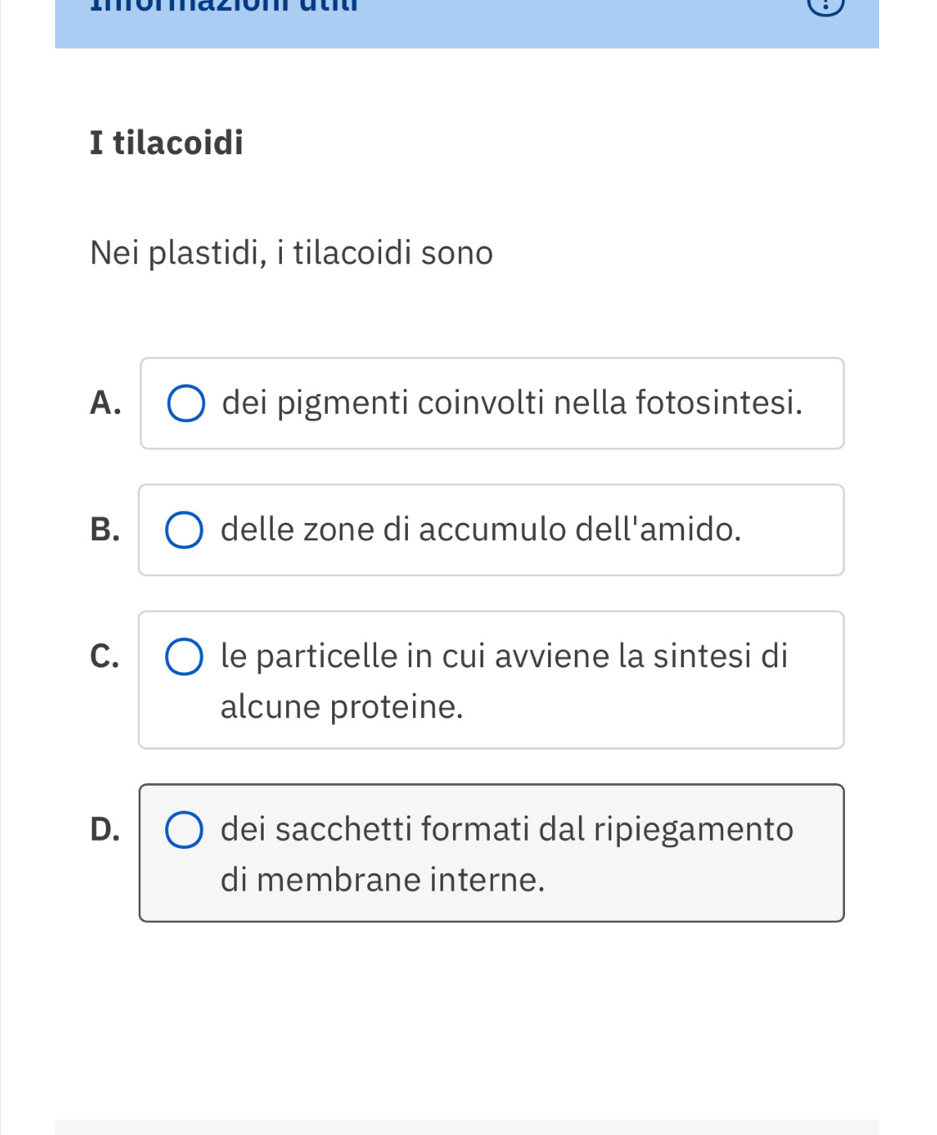This screenshot has height=1135, width=937.
Task: Click the bold letter "B." label
Action: pos(103,530)
